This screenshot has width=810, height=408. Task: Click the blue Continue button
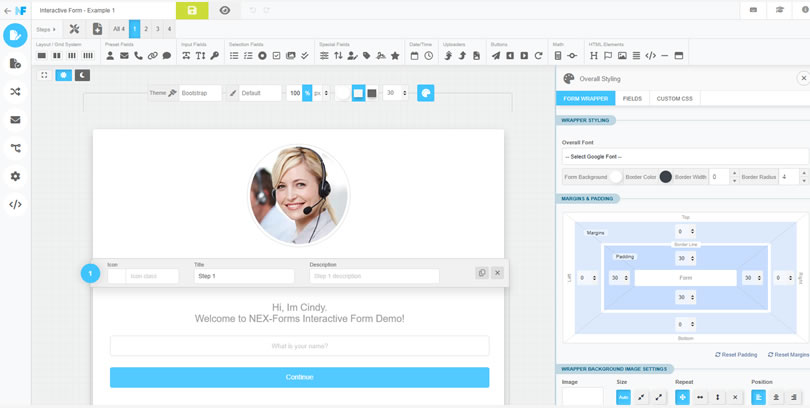[x=300, y=377]
